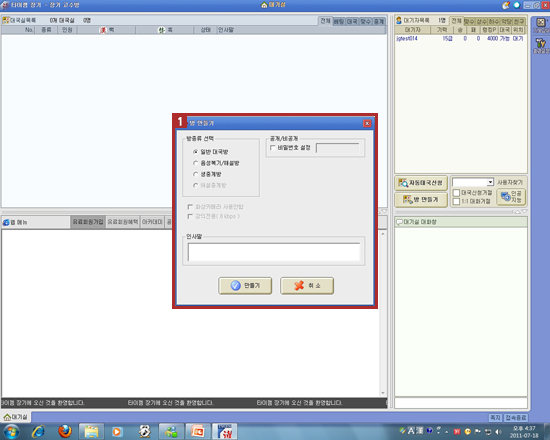Click the 취소 cancel button with red X
Screen dimensions: 550x440
click(x=307, y=286)
